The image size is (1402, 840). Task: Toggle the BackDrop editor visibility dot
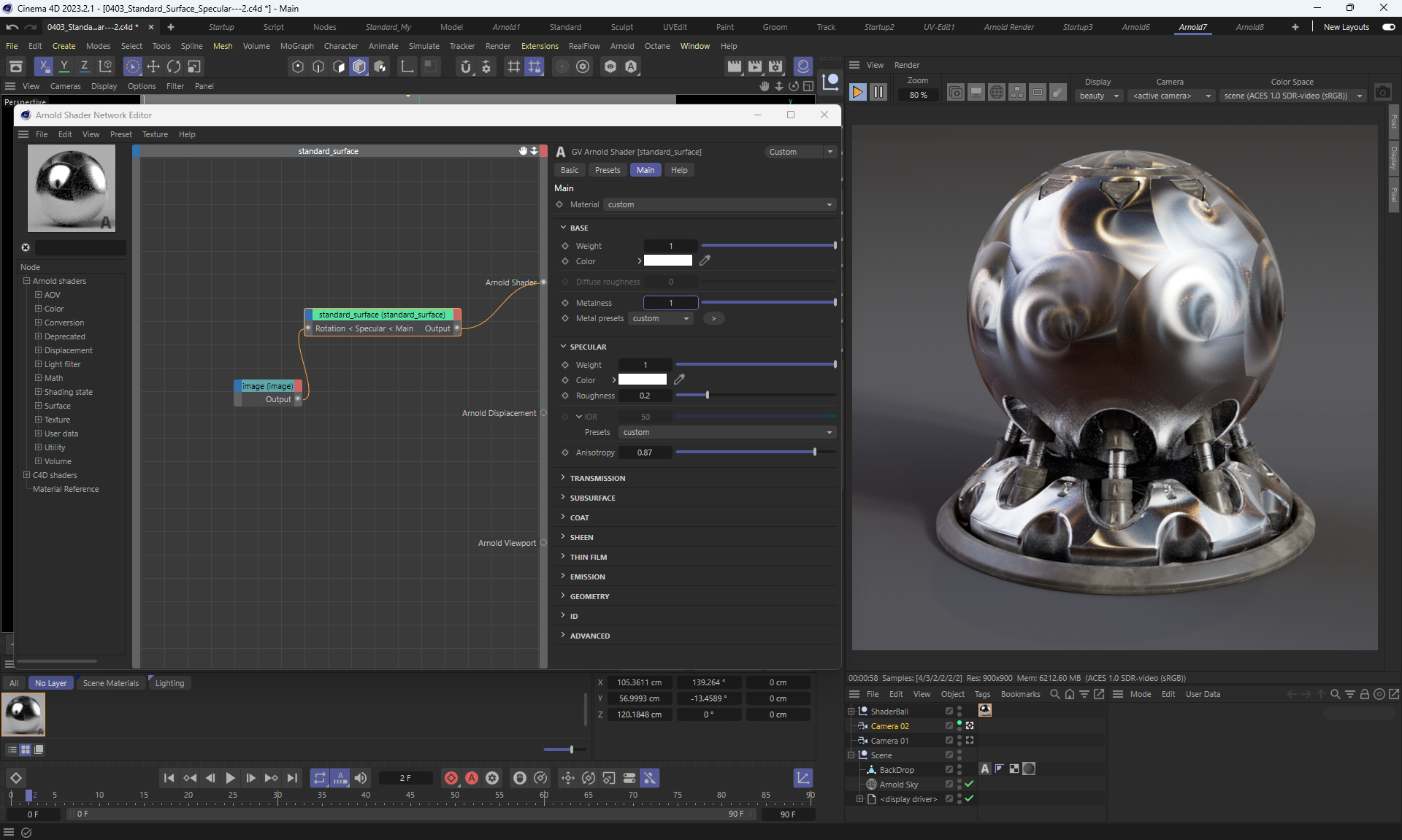(959, 766)
